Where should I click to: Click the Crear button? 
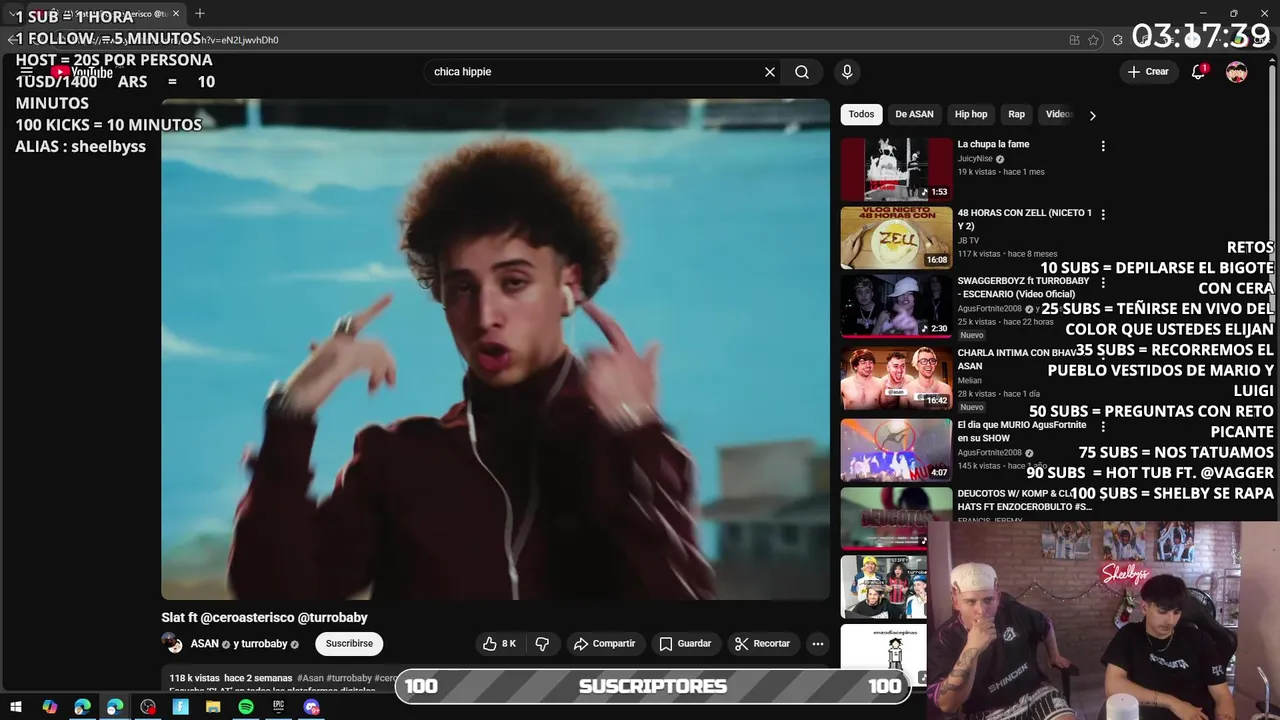point(1148,72)
